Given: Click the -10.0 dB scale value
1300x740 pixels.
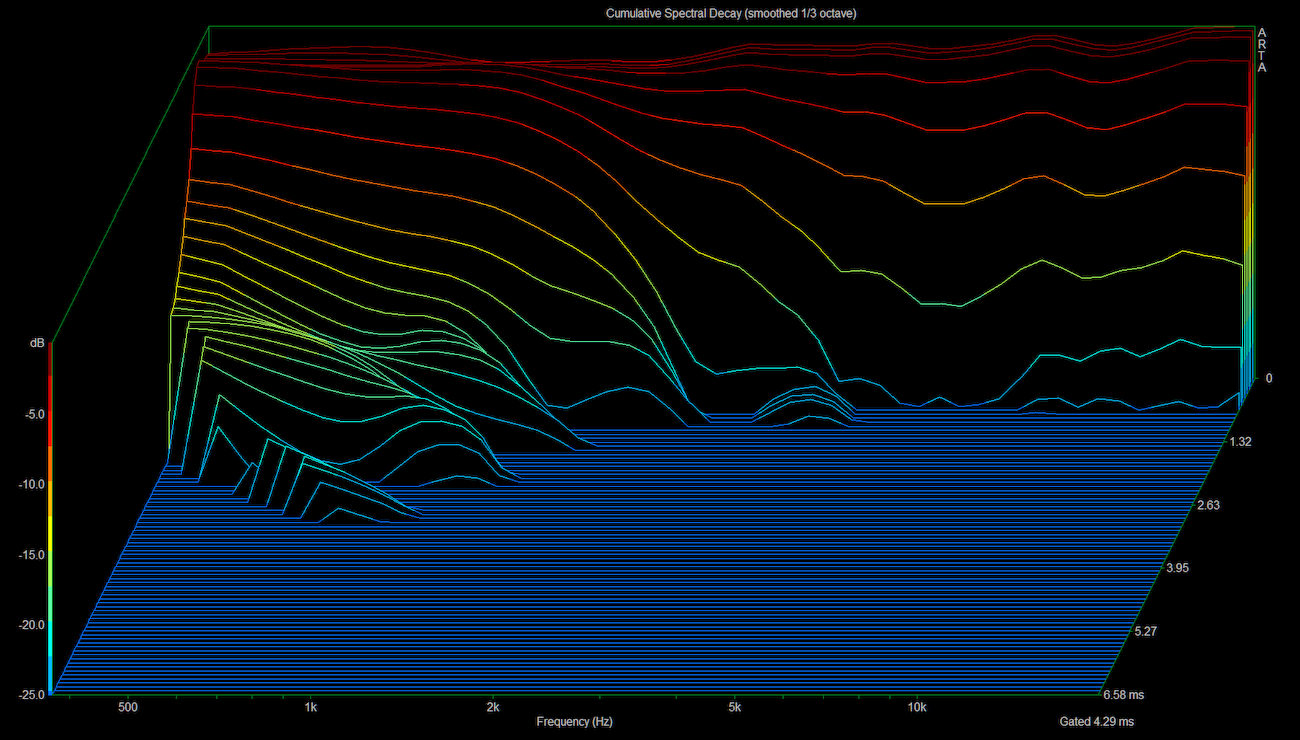Looking at the screenshot, I should click(27, 484).
